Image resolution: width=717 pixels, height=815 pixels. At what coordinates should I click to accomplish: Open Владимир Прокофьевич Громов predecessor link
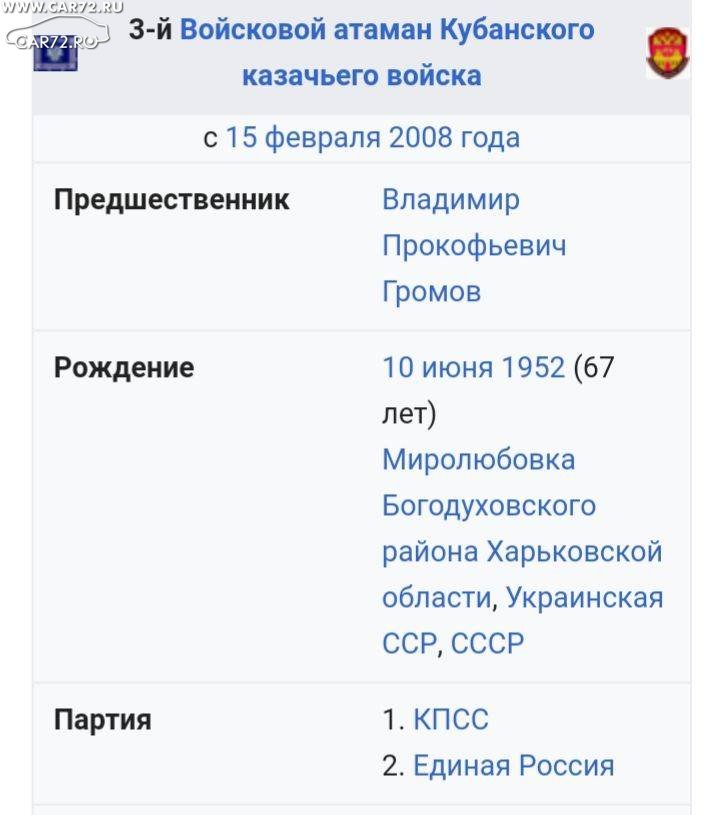coord(474,245)
